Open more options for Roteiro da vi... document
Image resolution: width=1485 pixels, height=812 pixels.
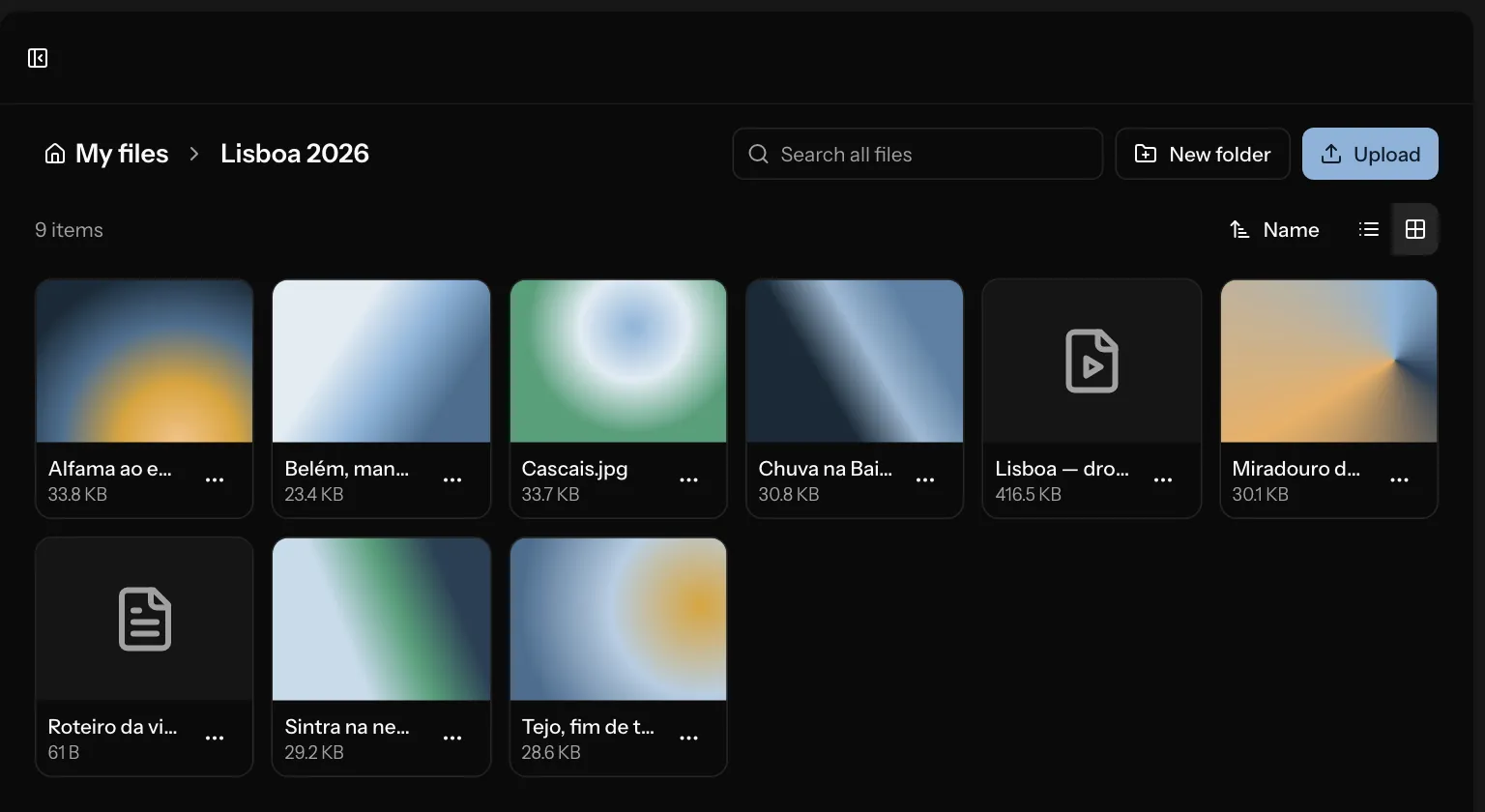click(215, 739)
